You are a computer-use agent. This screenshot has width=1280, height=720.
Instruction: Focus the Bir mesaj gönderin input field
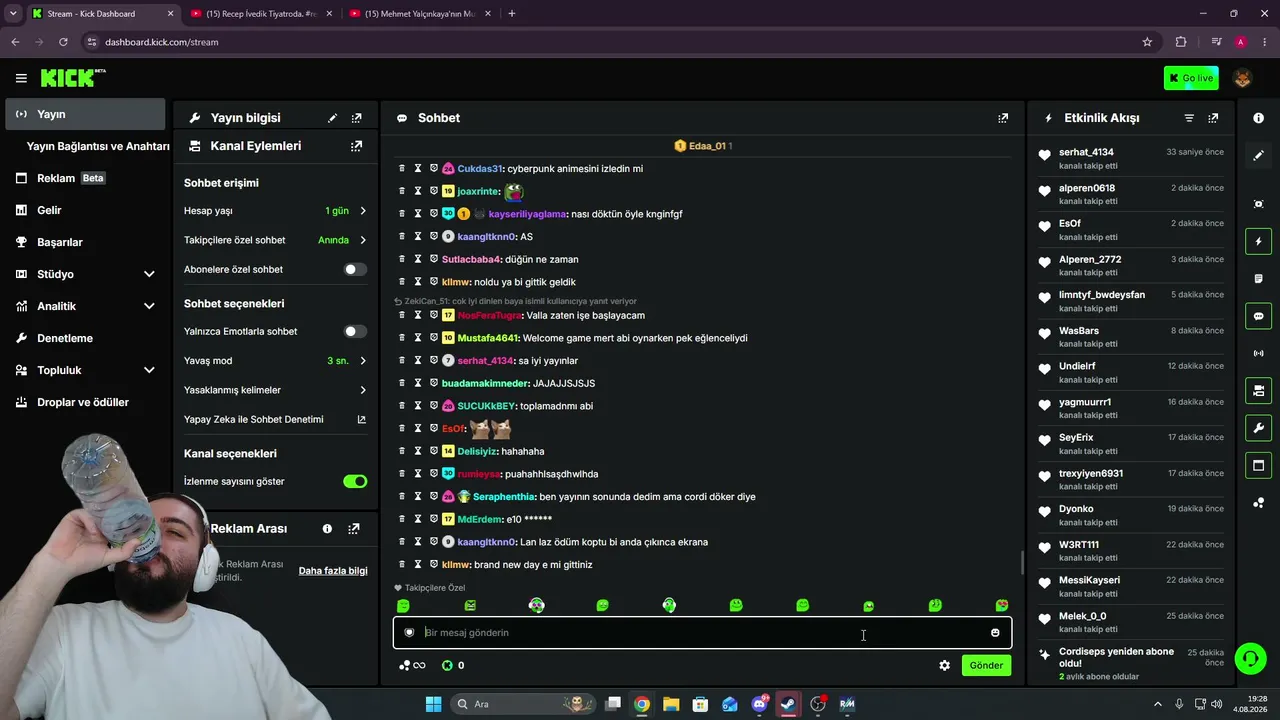pos(702,632)
